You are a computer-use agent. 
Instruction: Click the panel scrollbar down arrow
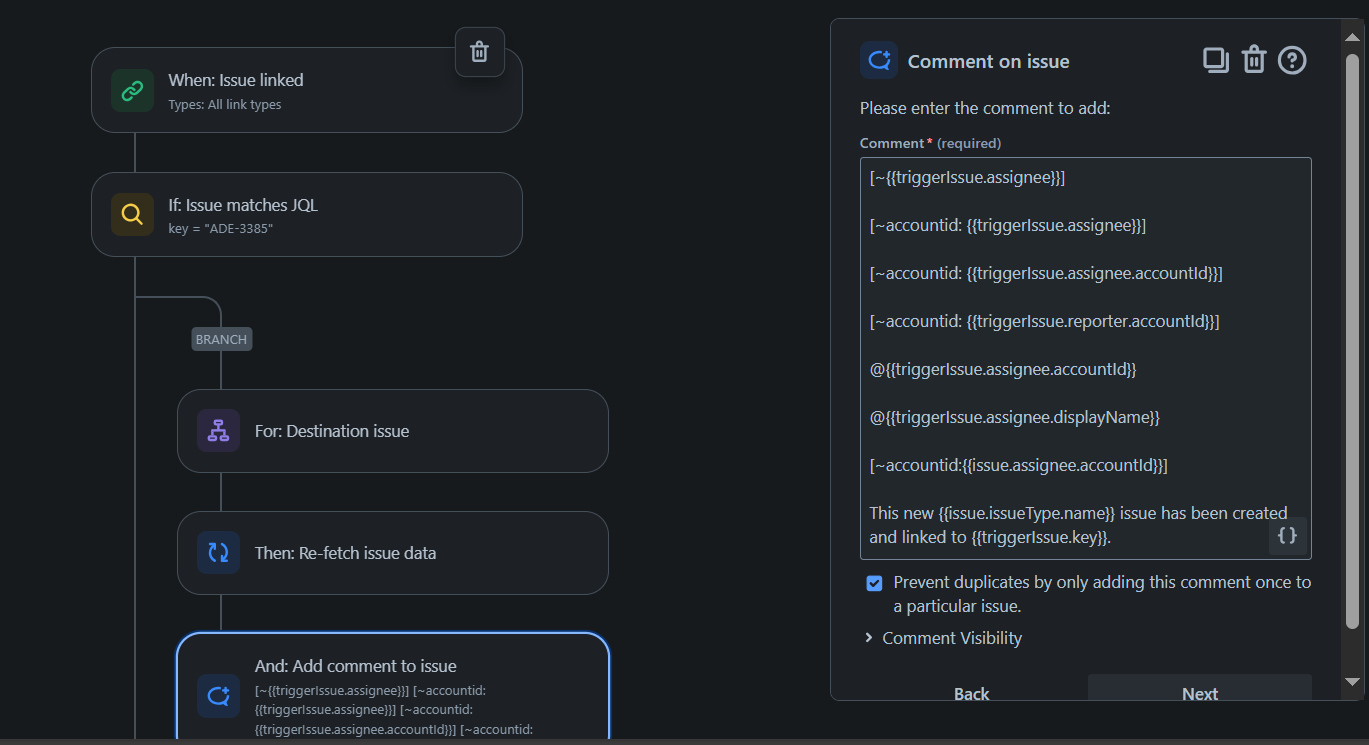point(1352,682)
